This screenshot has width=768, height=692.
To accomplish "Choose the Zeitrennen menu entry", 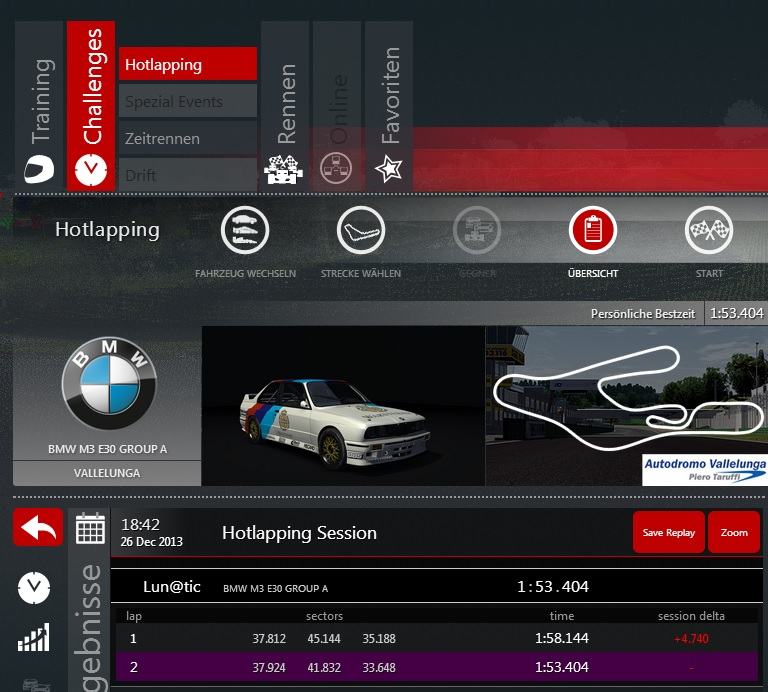I will point(188,138).
